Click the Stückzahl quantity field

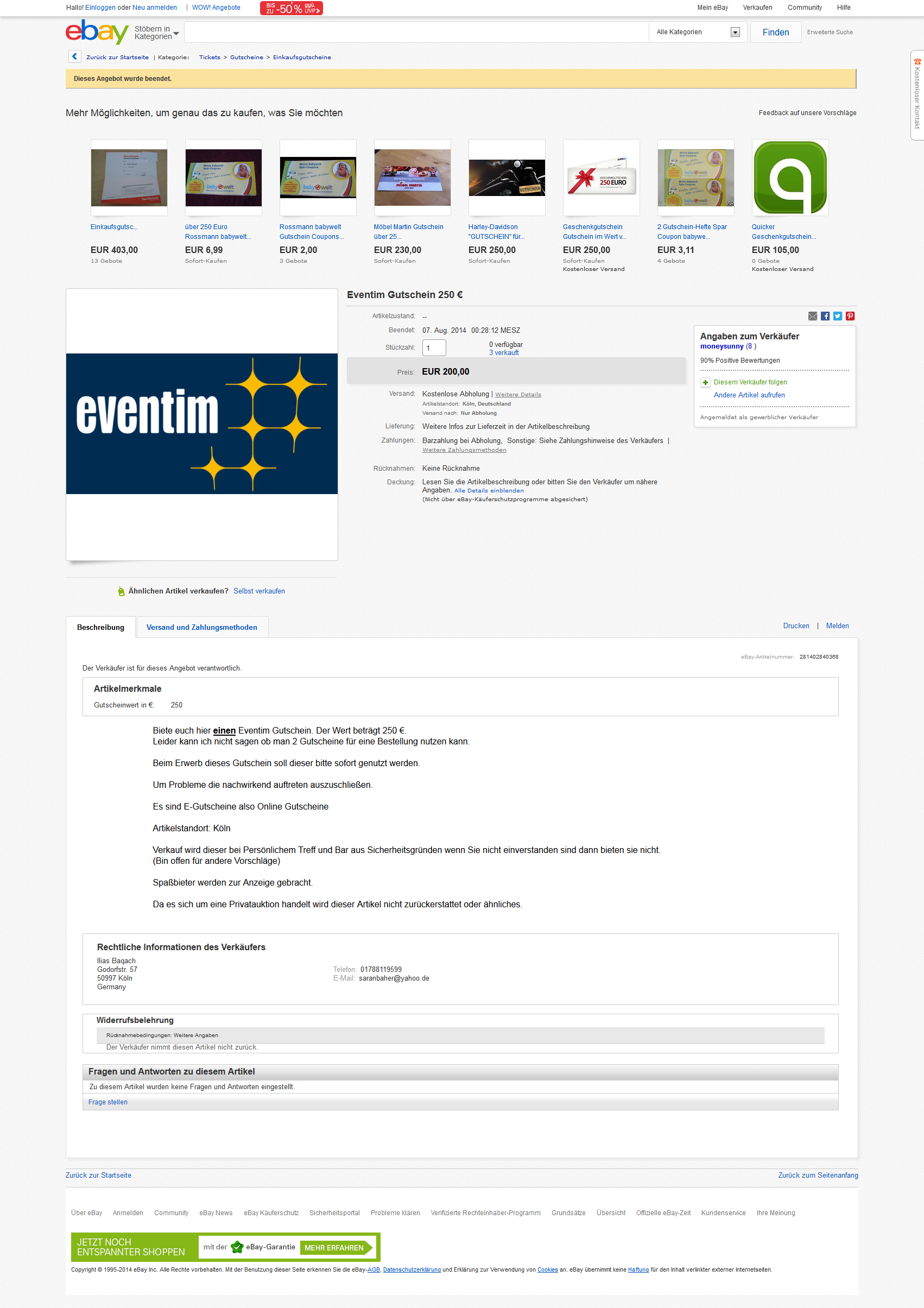click(434, 347)
